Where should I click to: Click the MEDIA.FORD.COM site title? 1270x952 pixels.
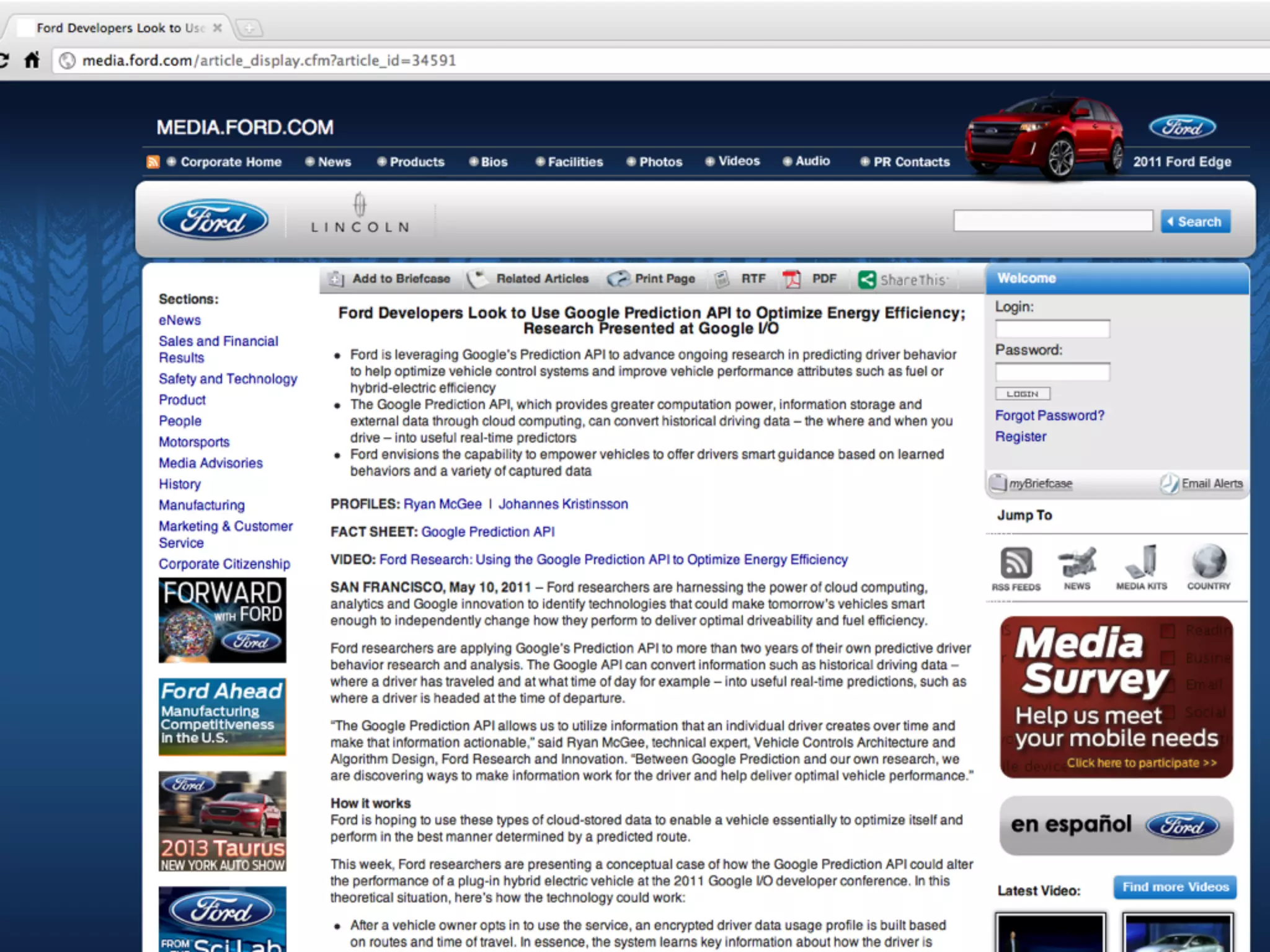[245, 127]
